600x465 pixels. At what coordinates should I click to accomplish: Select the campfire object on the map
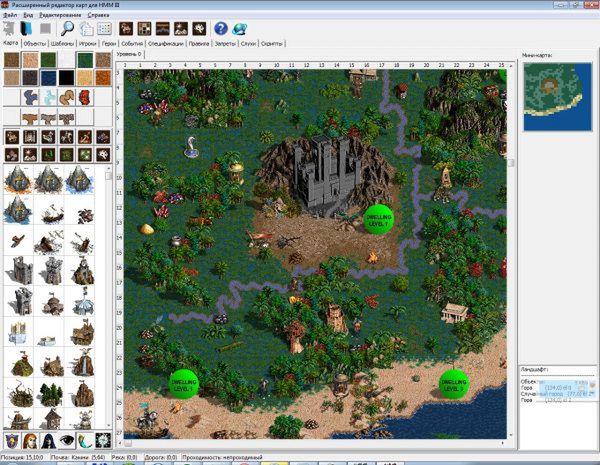point(372,258)
